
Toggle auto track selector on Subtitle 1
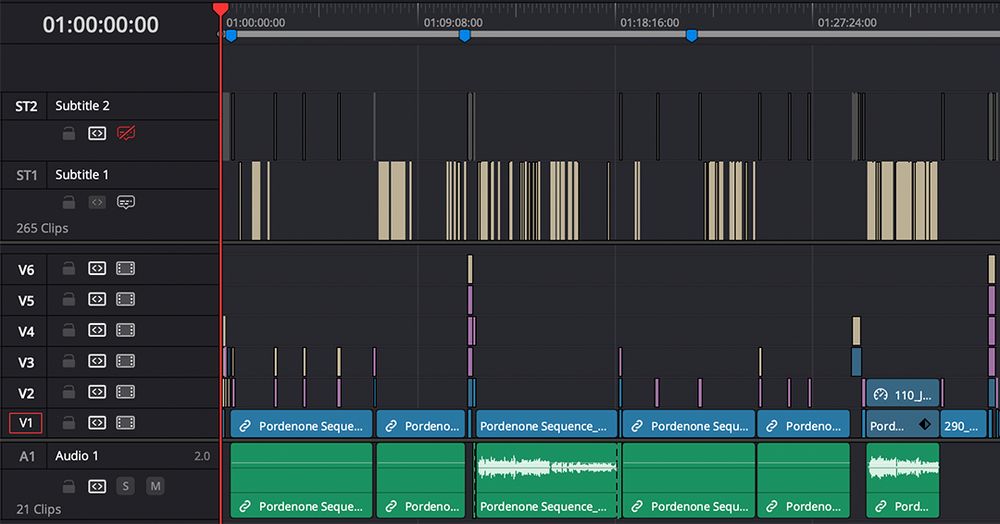click(x=97, y=202)
